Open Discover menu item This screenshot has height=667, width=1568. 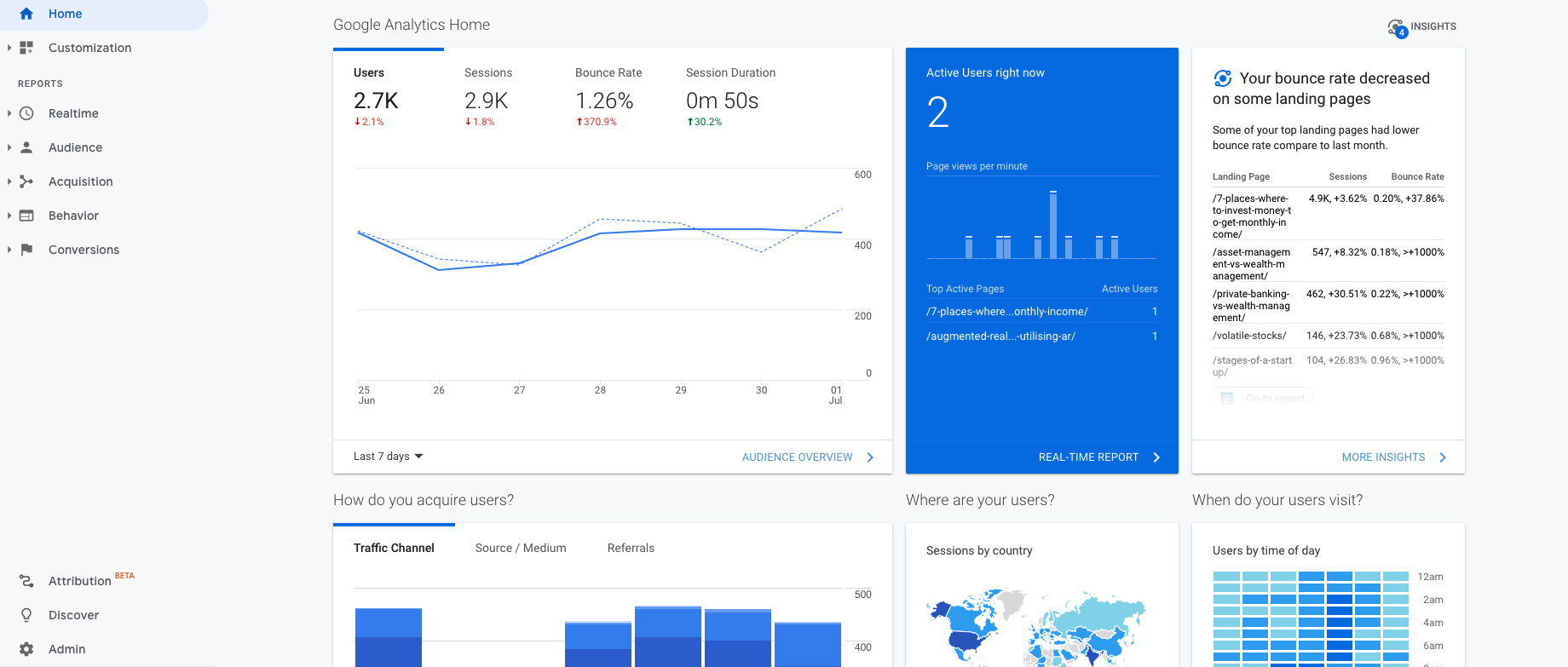[x=73, y=615]
